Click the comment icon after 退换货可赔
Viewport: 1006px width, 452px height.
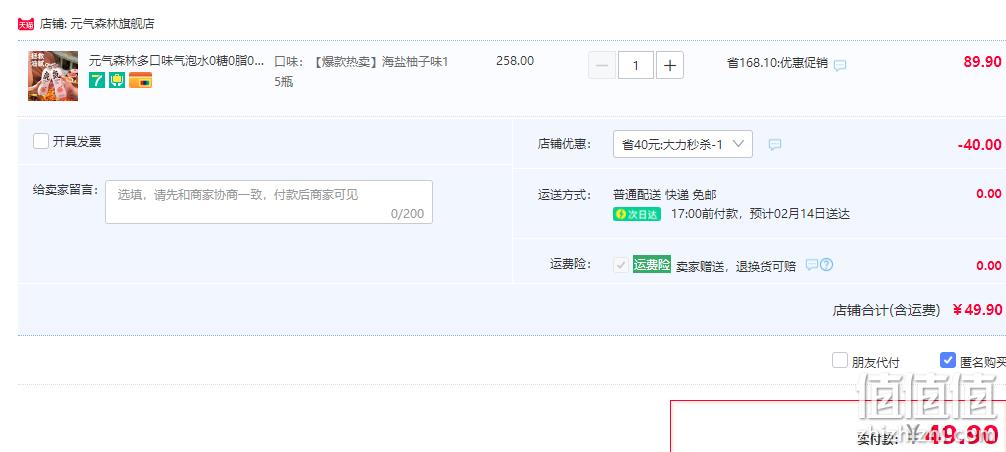click(x=812, y=264)
